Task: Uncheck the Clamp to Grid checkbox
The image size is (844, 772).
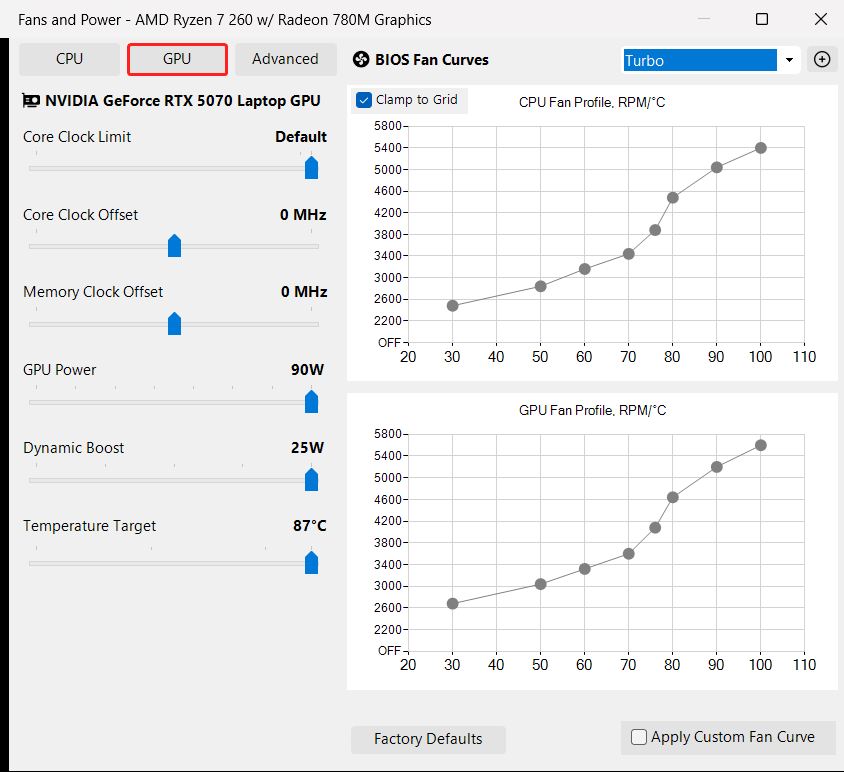Action: (x=364, y=100)
